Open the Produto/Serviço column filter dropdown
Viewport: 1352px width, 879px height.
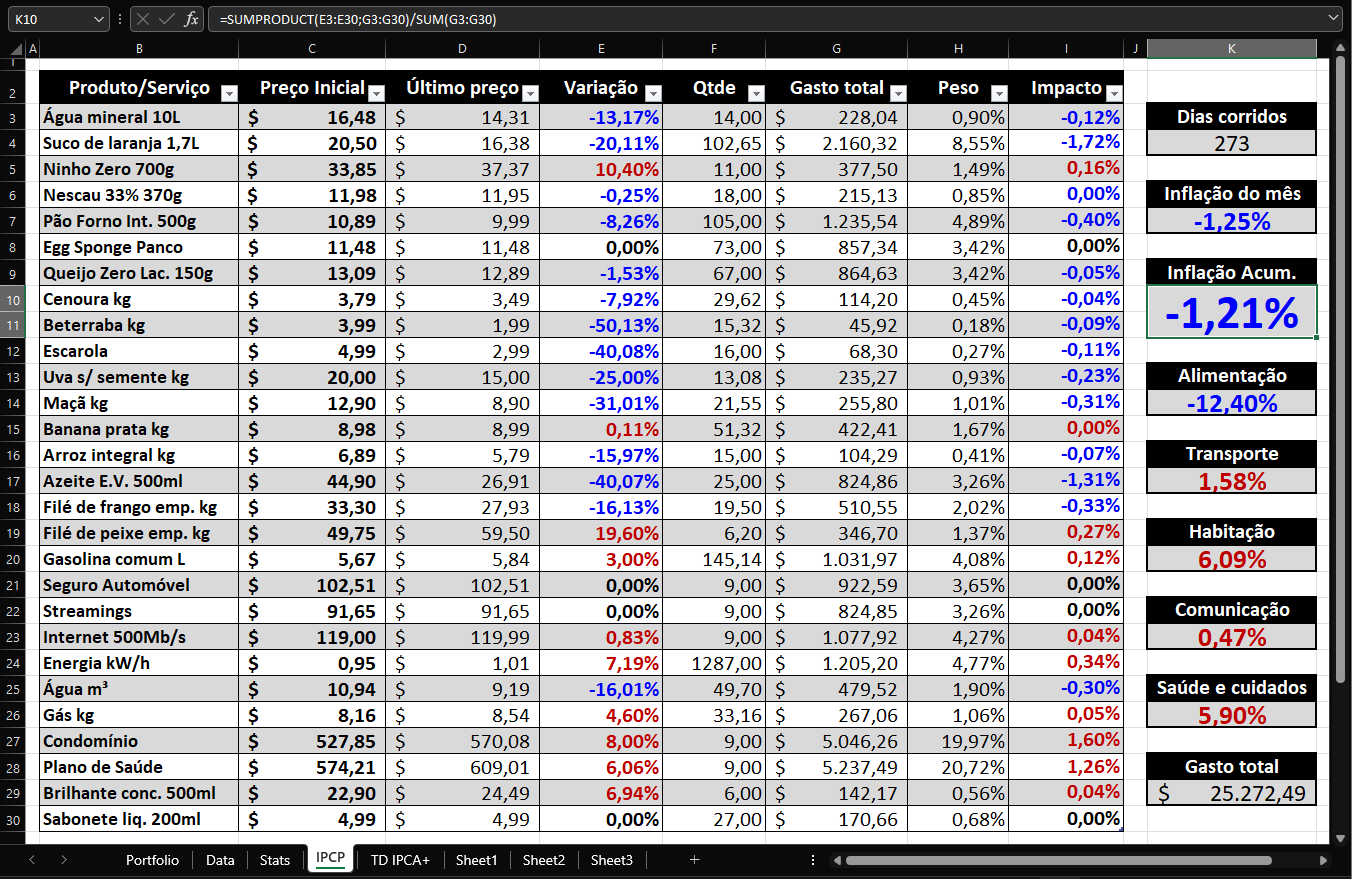pos(229,93)
